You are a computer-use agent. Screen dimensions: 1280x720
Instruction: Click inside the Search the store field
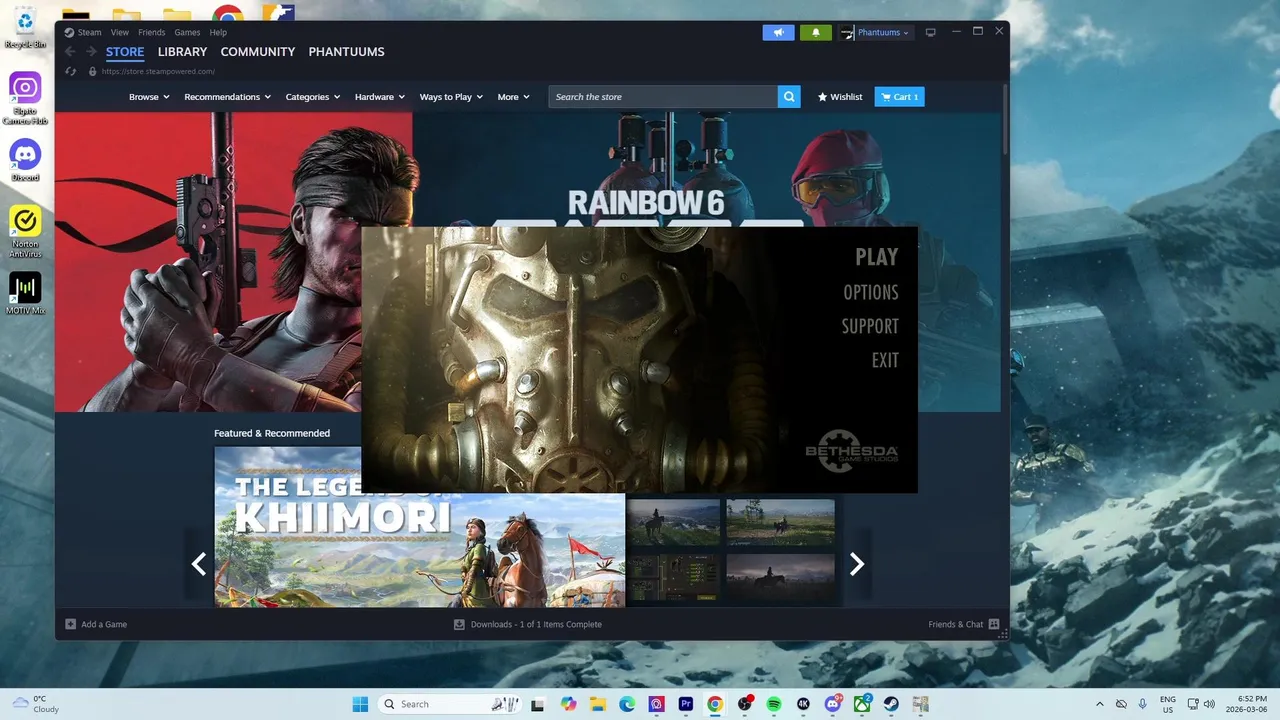point(663,97)
